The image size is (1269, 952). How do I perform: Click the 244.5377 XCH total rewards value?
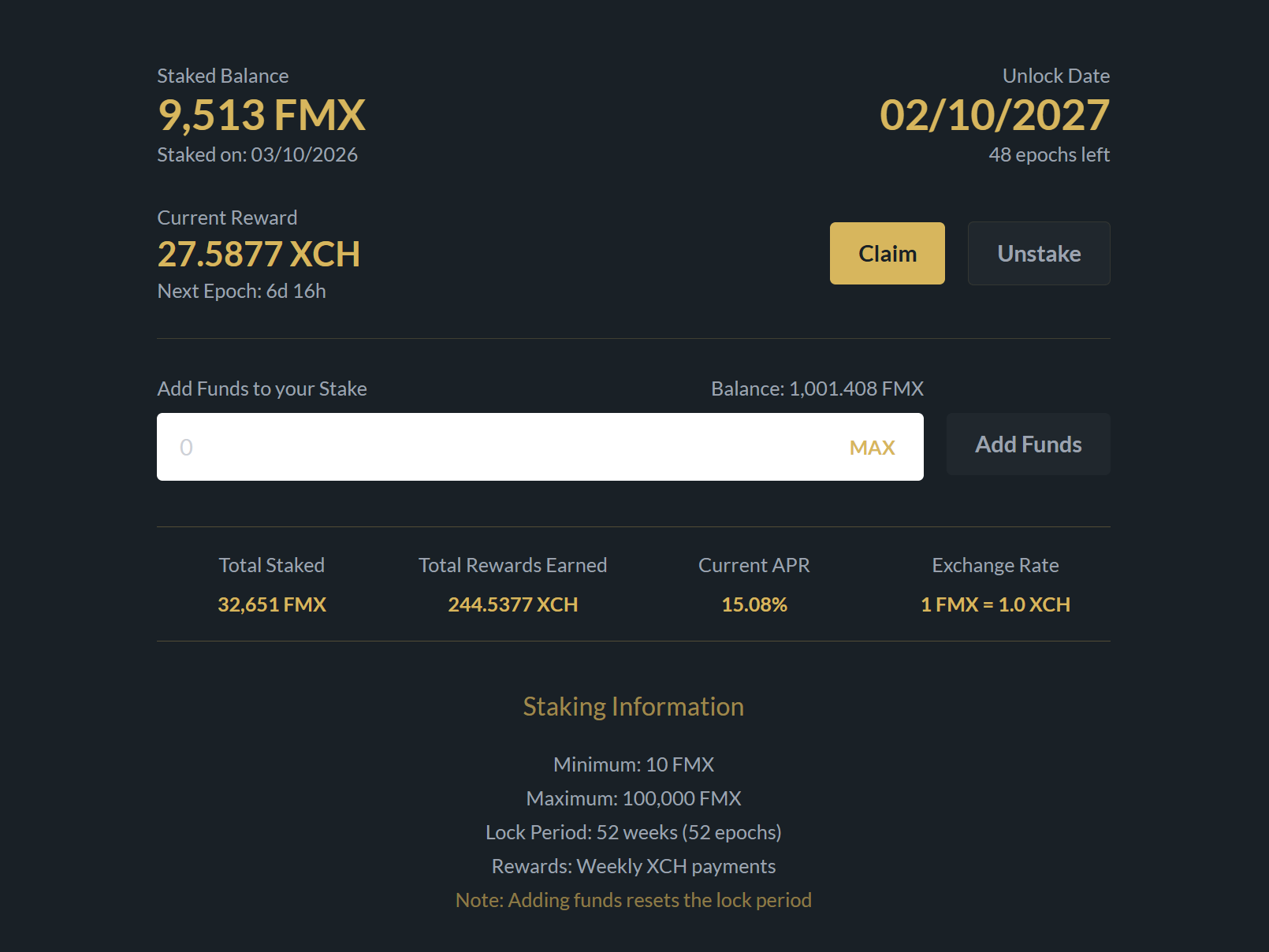(513, 604)
